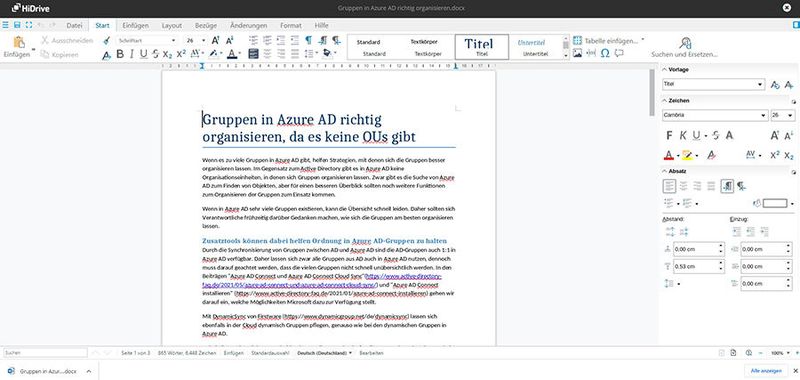This screenshot has height=380, width=800.
Task: Apply subscript in the ribbon
Action: pos(167,54)
